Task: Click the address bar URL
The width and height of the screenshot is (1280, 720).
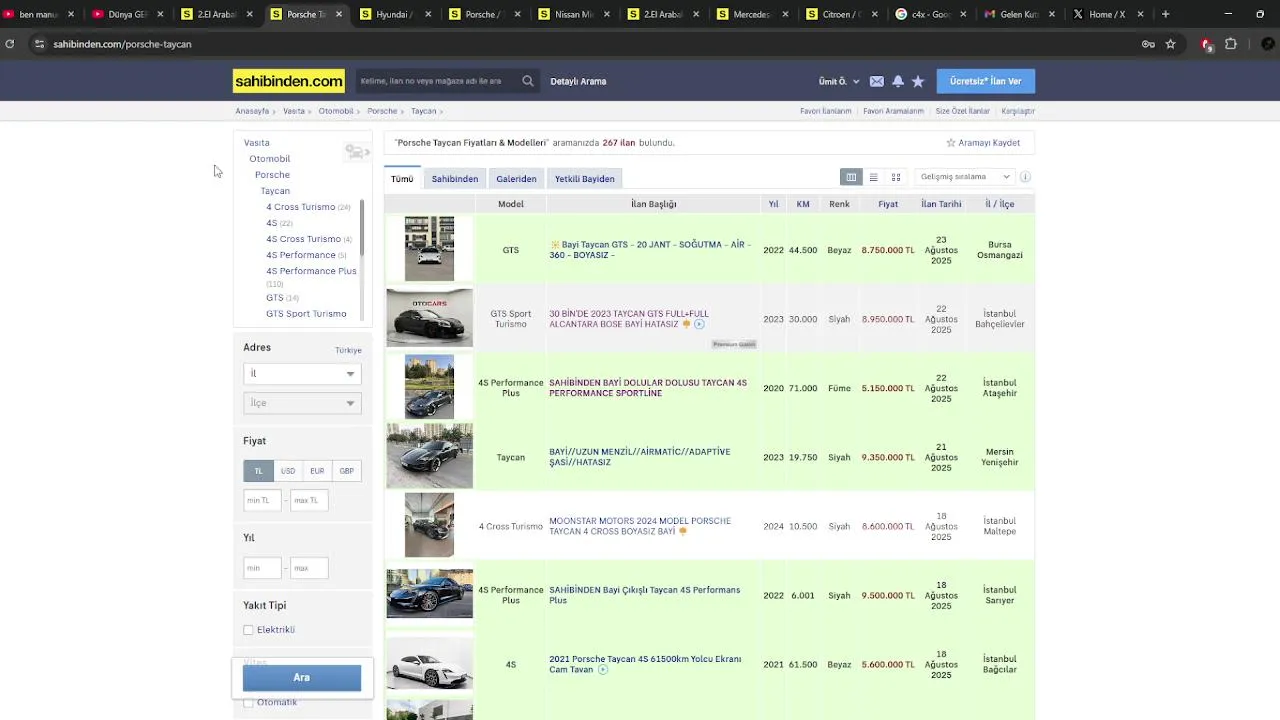Action: 122,44
